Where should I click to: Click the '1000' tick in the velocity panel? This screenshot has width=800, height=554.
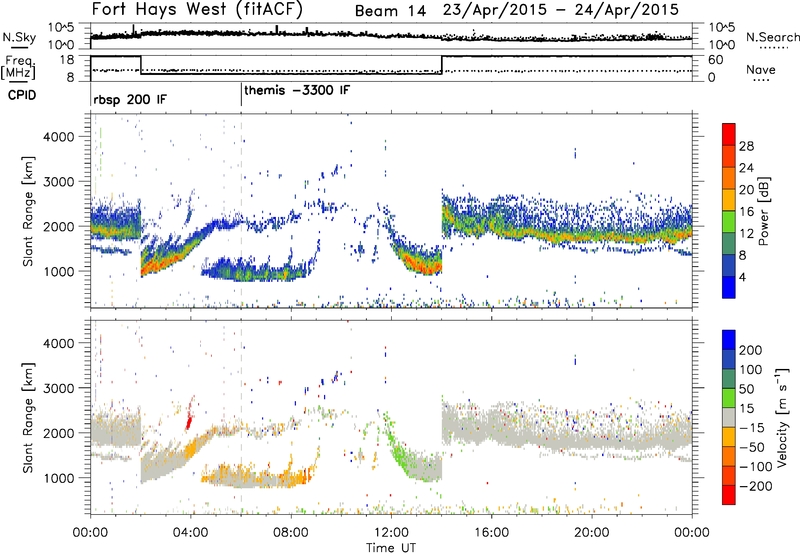(58, 478)
